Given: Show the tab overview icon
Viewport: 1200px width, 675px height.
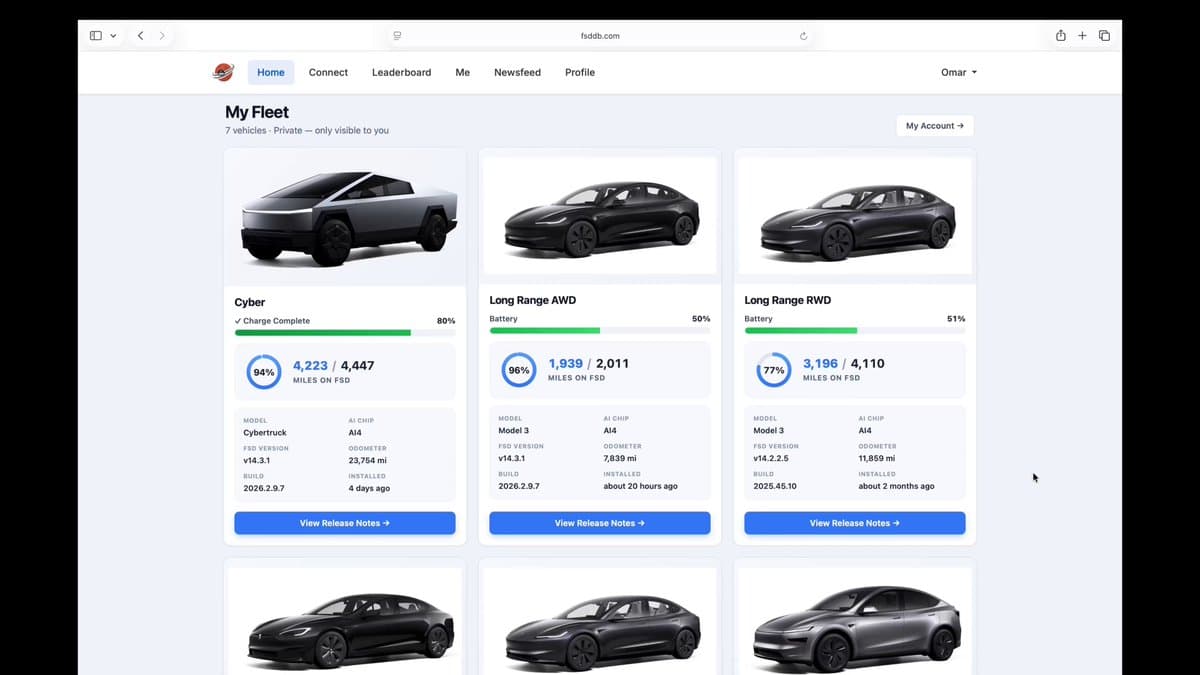Looking at the screenshot, I should point(1104,35).
